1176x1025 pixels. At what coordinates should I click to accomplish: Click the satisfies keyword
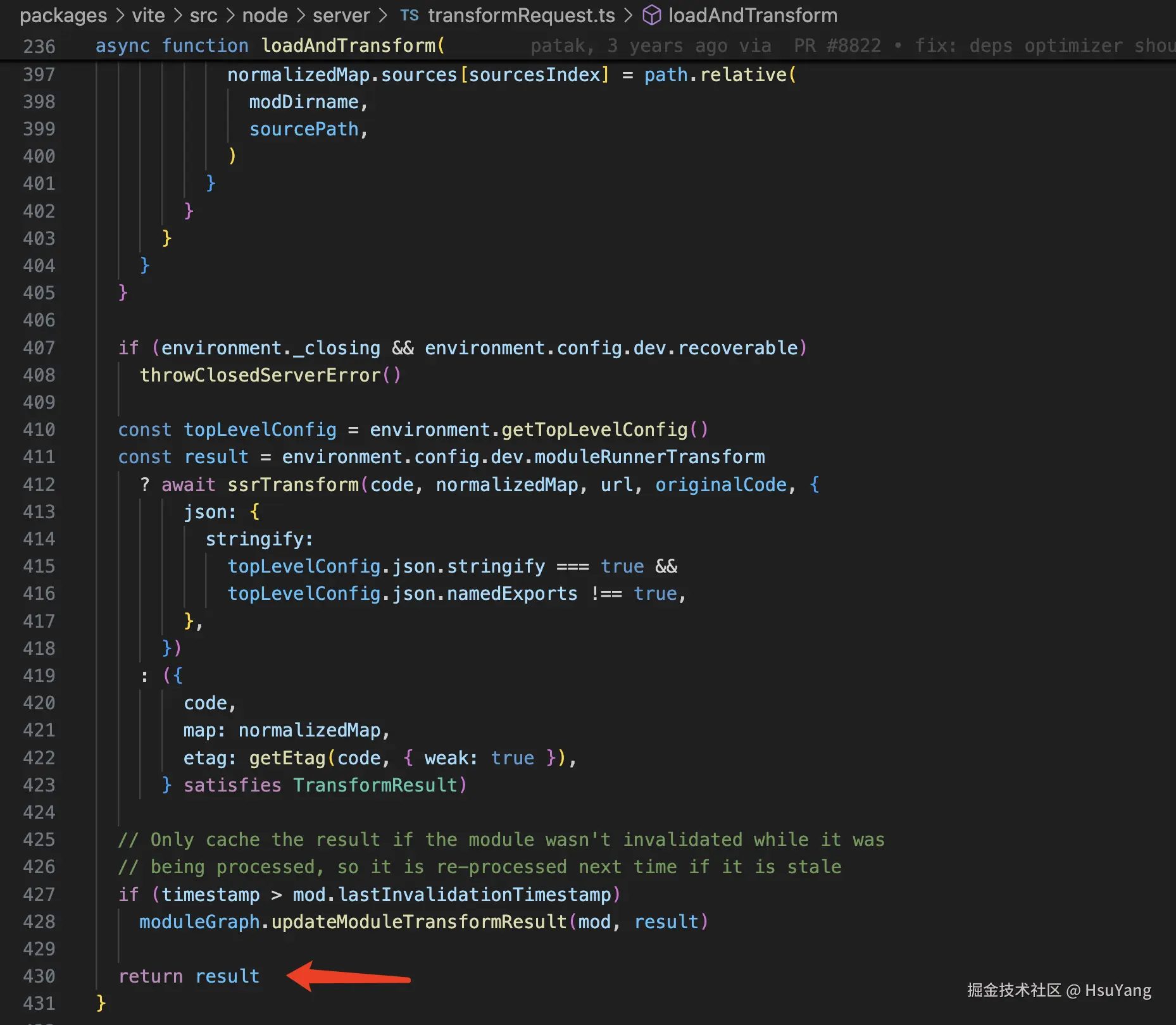[x=232, y=785]
